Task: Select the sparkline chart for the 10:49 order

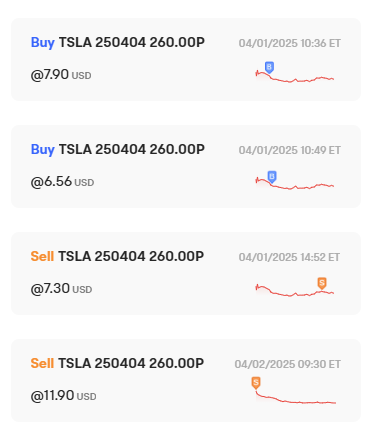Action: point(295,180)
